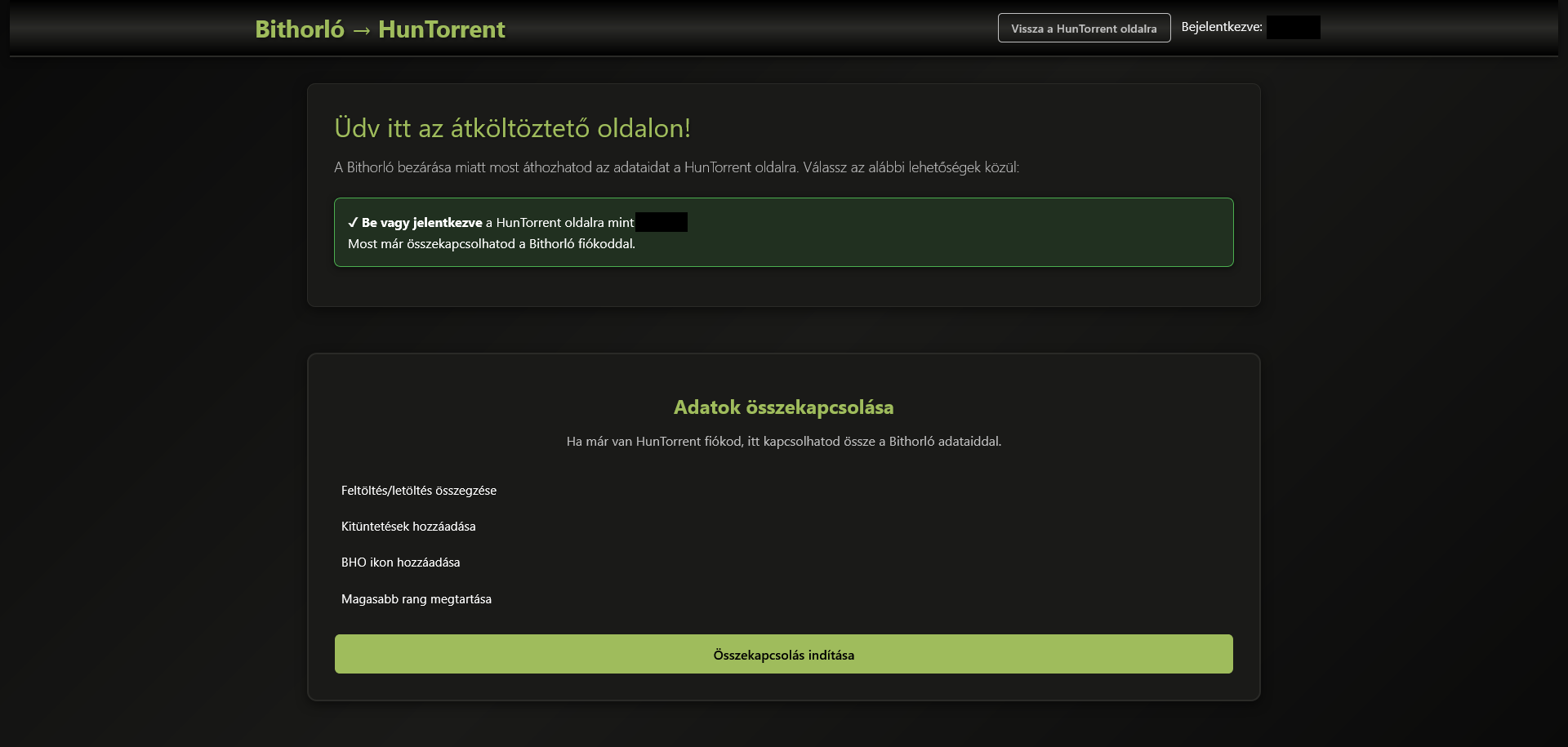Select the Feltöltés/letöltés összegzése item
Screen dimensions: 1568x747
(x=418, y=491)
